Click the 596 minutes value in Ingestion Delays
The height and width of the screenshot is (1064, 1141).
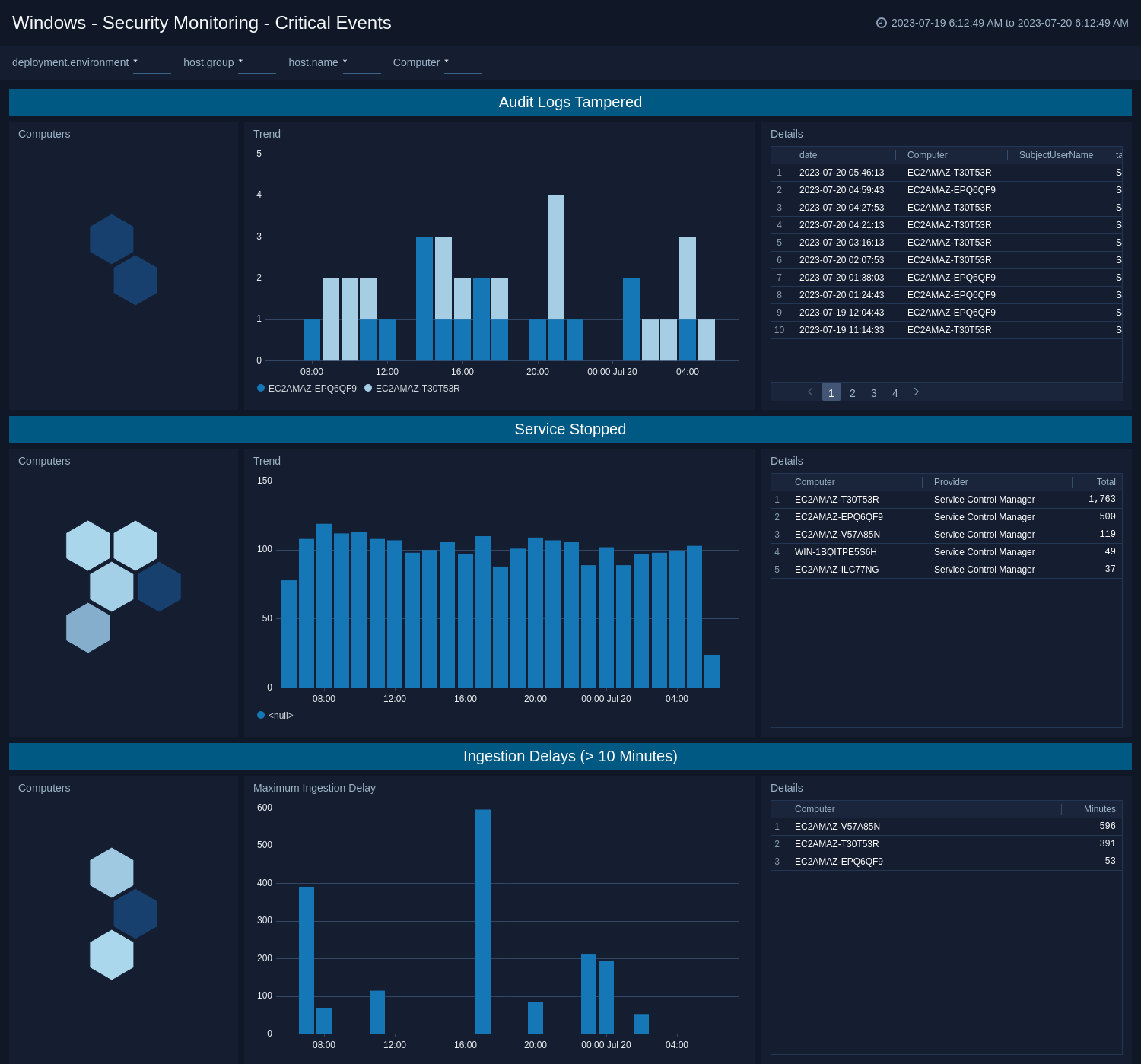(x=1108, y=827)
